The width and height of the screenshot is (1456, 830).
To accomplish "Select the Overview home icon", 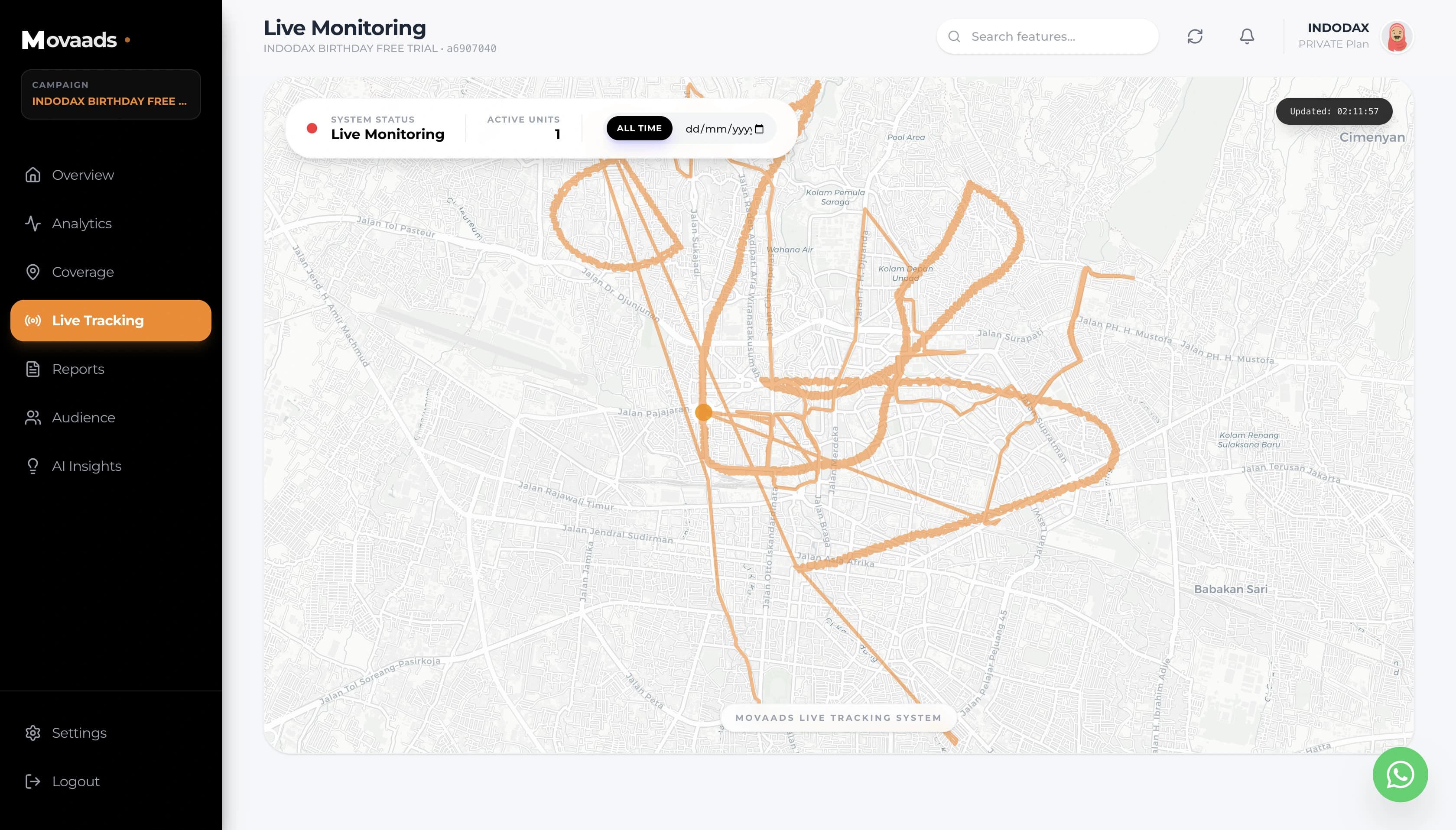I will point(33,175).
